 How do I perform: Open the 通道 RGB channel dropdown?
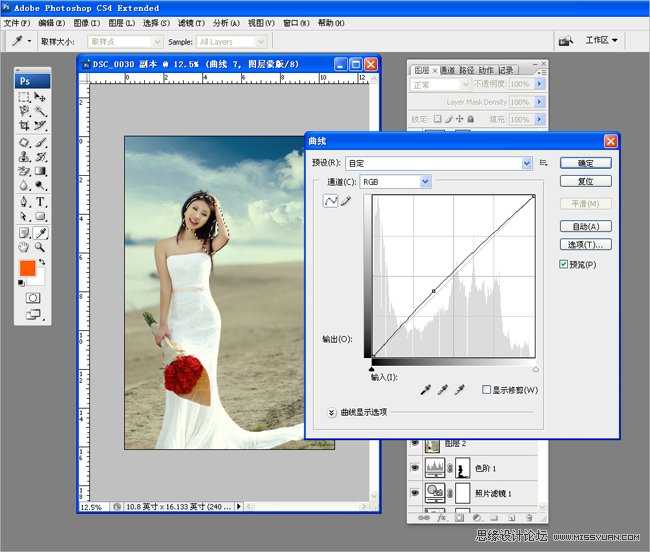click(425, 181)
